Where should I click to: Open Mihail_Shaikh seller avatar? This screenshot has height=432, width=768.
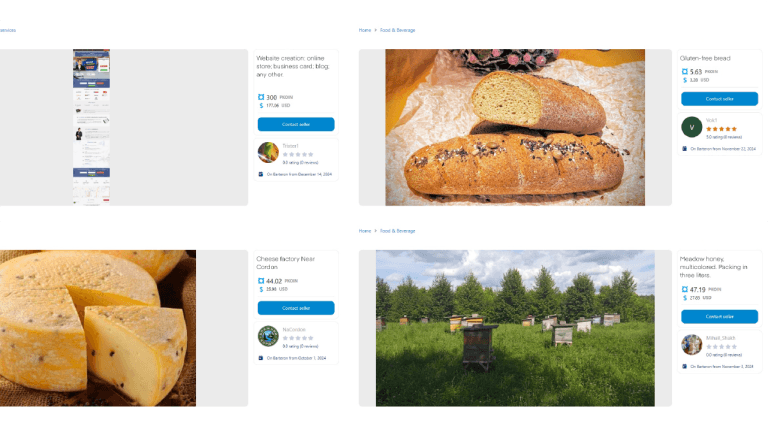tap(692, 344)
